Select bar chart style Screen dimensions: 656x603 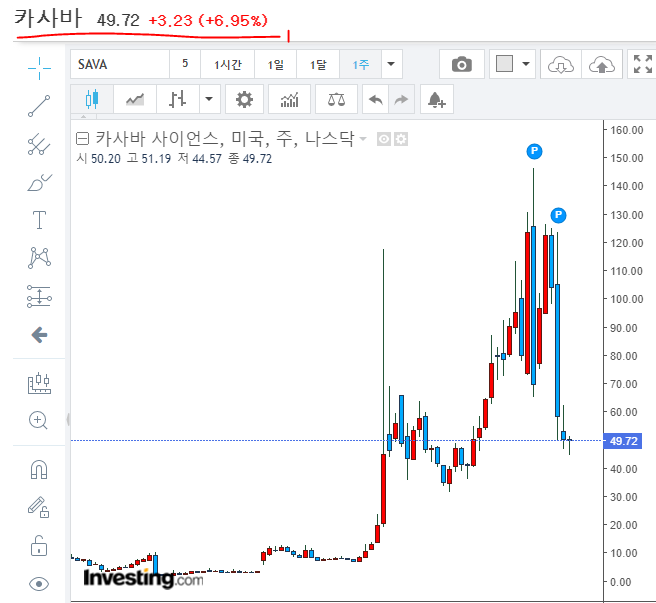point(178,99)
